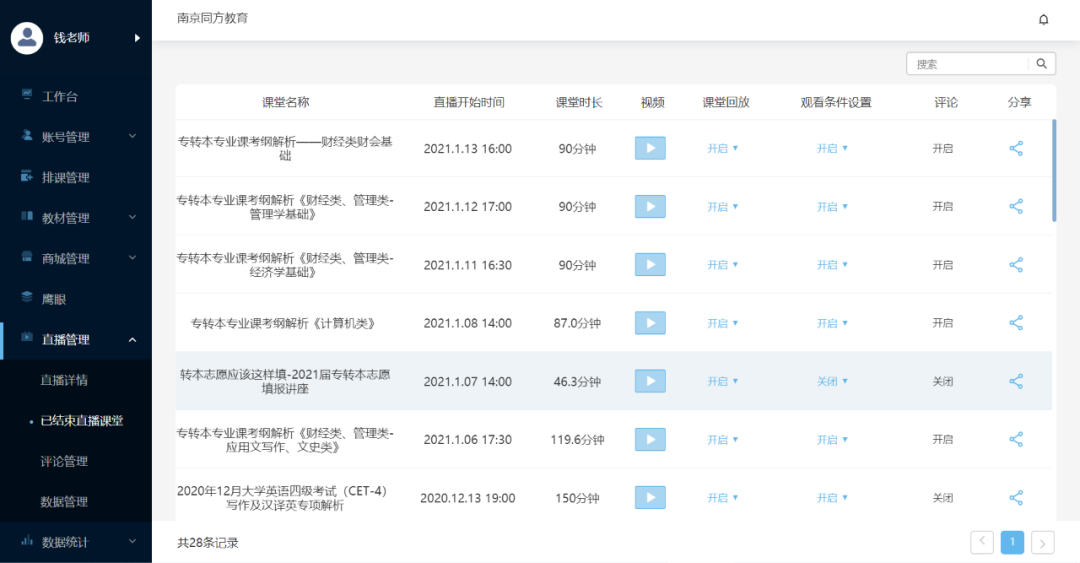The image size is (1080, 563).
Task: Play the video for 计算机类 class
Action: [650, 323]
